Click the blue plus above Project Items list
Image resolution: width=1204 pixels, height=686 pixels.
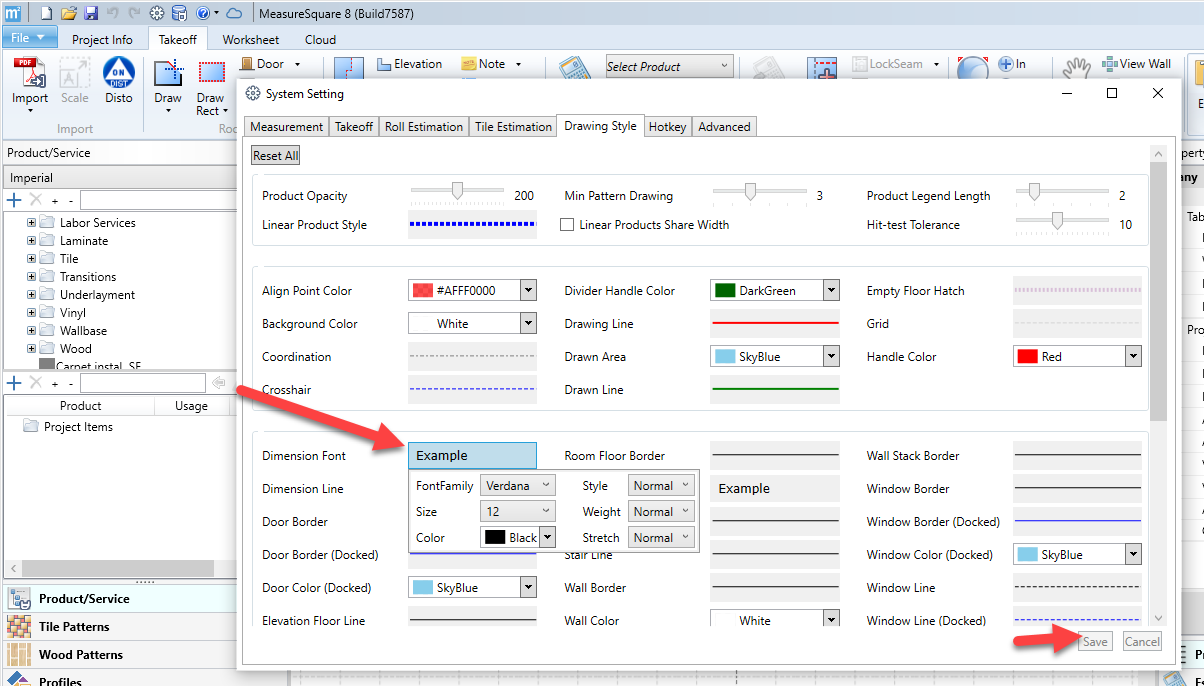pos(14,383)
